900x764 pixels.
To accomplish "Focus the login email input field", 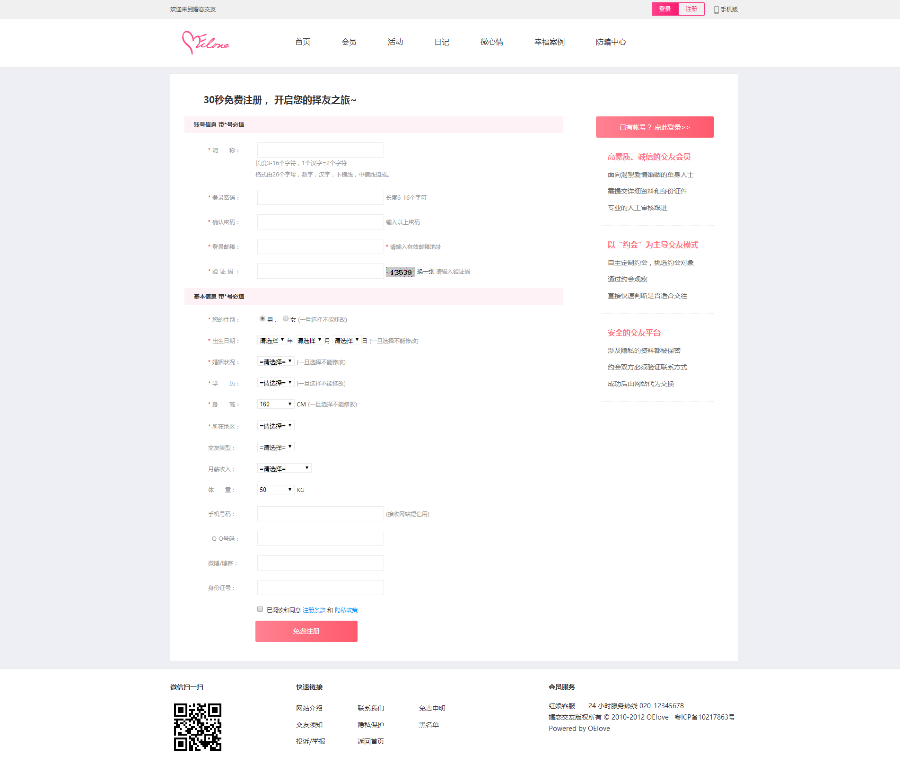I will [x=320, y=247].
